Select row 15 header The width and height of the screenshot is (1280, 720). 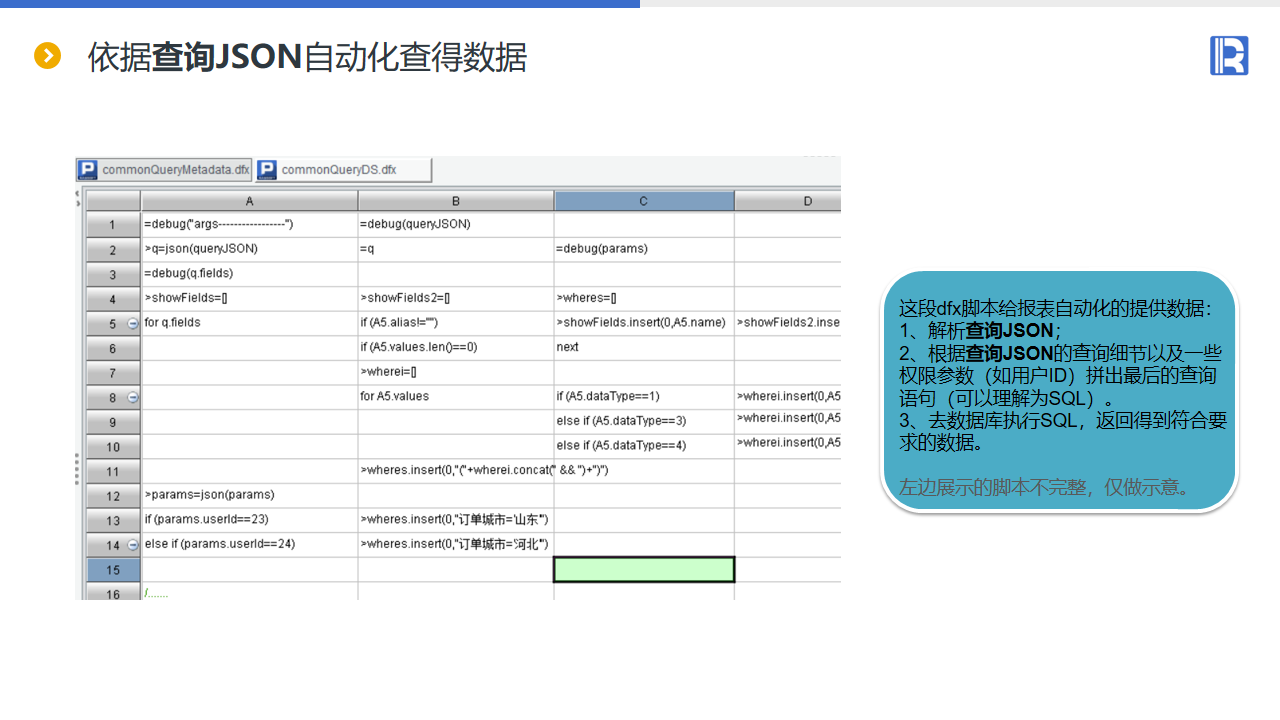coord(113,570)
